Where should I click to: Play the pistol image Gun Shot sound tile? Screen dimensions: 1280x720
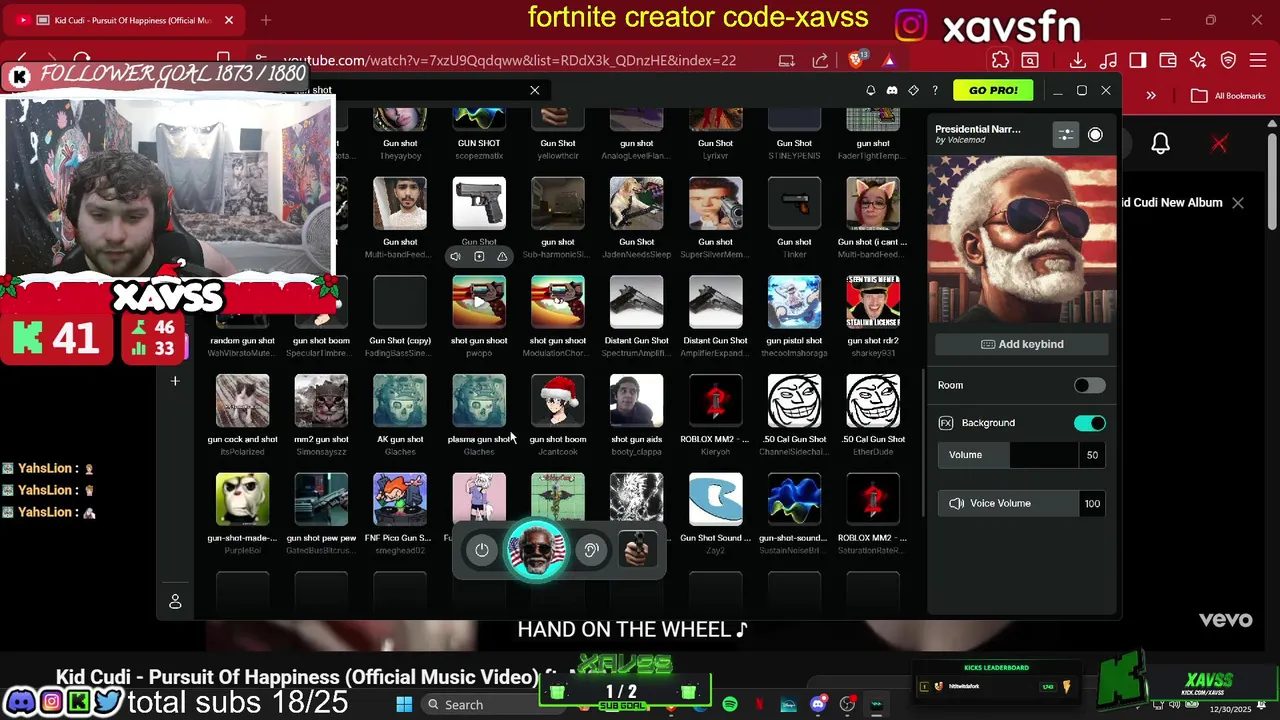coord(479,203)
